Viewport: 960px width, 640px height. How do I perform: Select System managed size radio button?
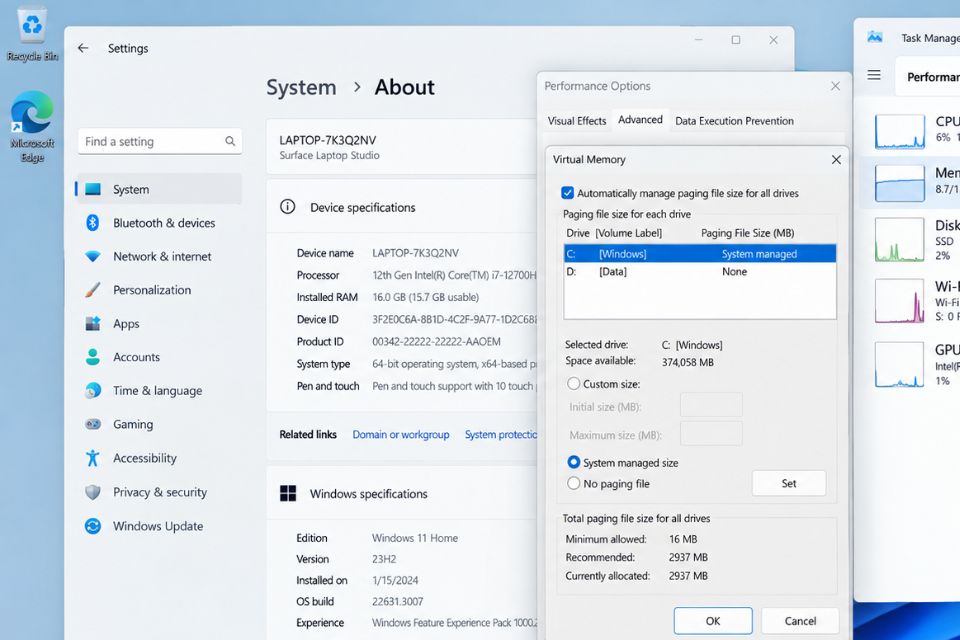tap(574, 462)
